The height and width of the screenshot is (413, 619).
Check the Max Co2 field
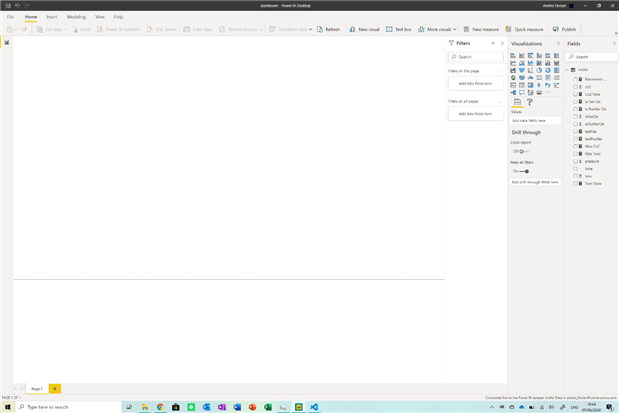(x=575, y=146)
